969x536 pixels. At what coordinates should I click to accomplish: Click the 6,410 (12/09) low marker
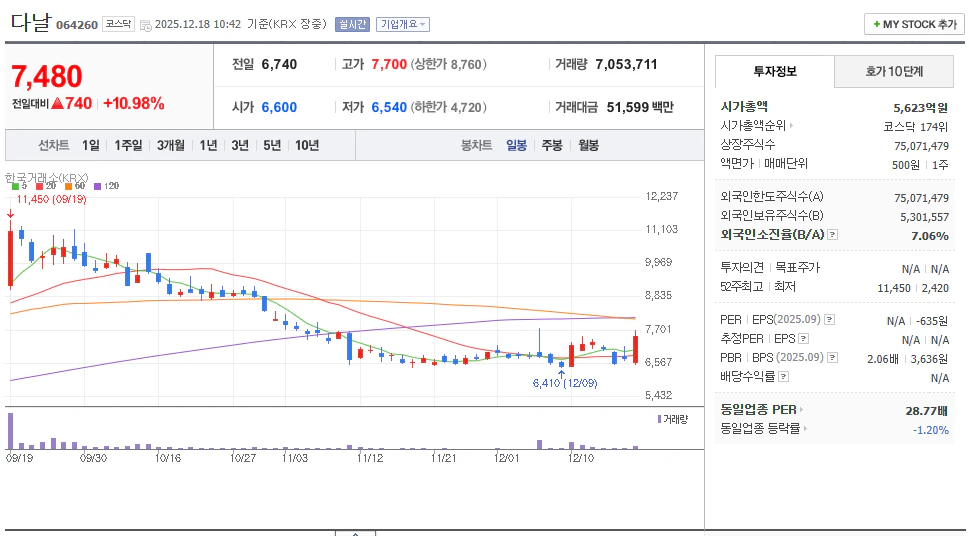pyautogui.click(x=565, y=383)
